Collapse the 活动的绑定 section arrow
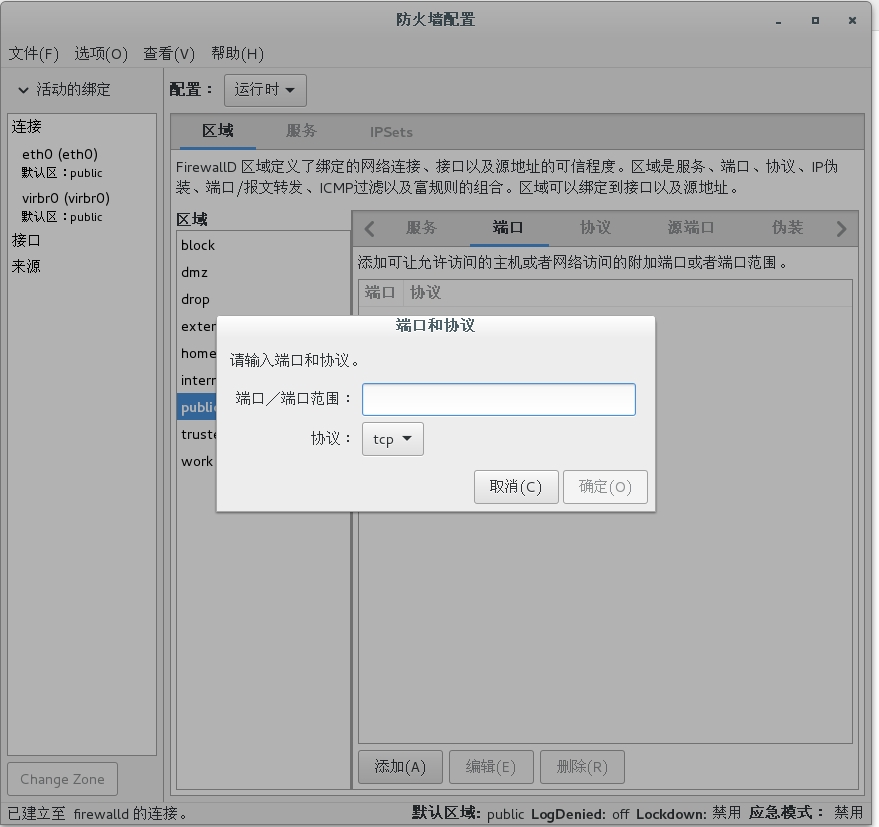This screenshot has width=879, height=827. click(x=23, y=89)
